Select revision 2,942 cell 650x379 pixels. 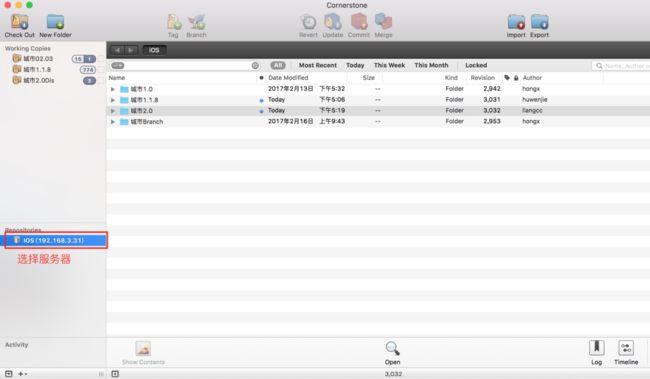(492, 89)
